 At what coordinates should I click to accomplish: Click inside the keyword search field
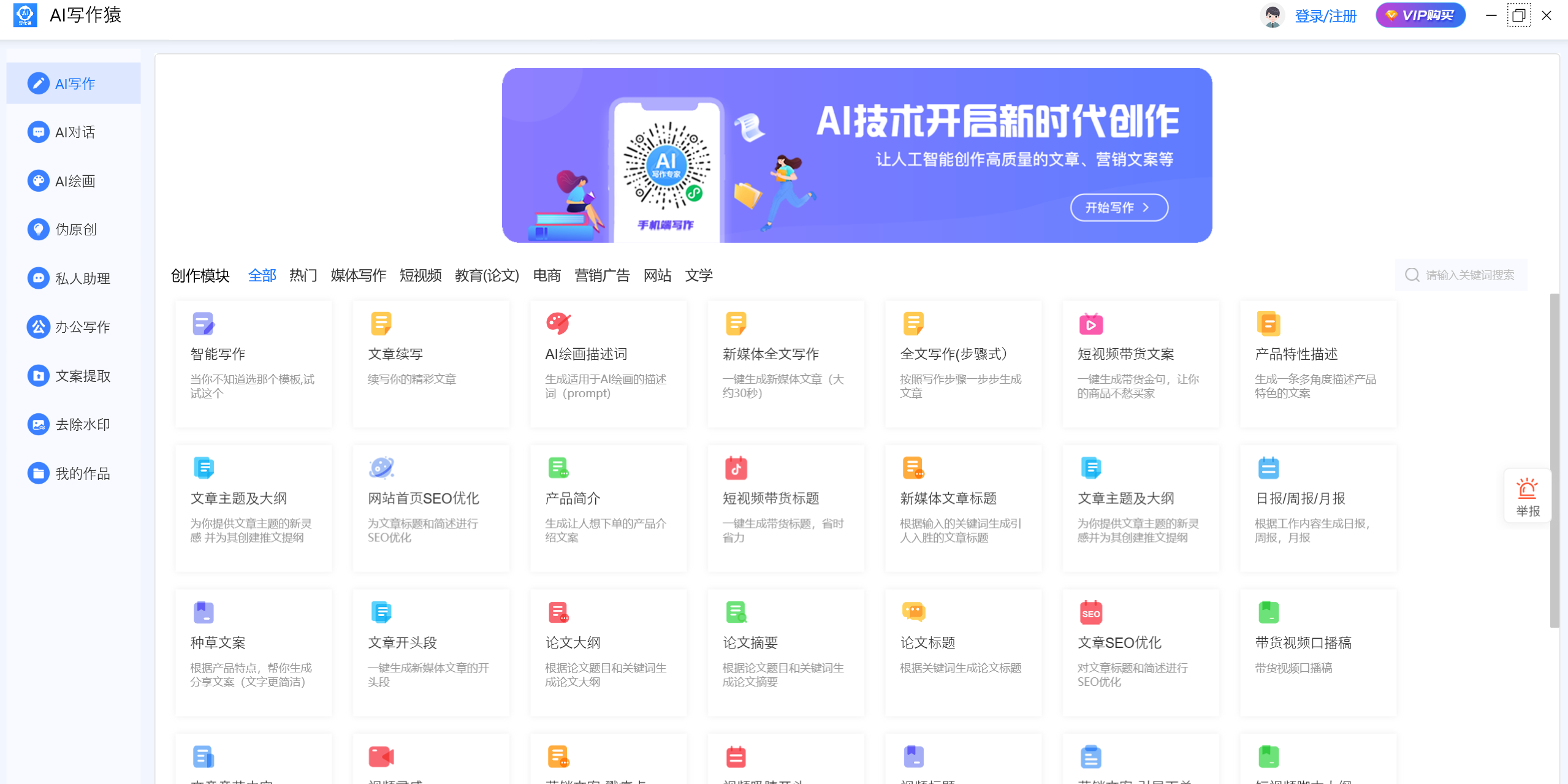[x=1461, y=274]
